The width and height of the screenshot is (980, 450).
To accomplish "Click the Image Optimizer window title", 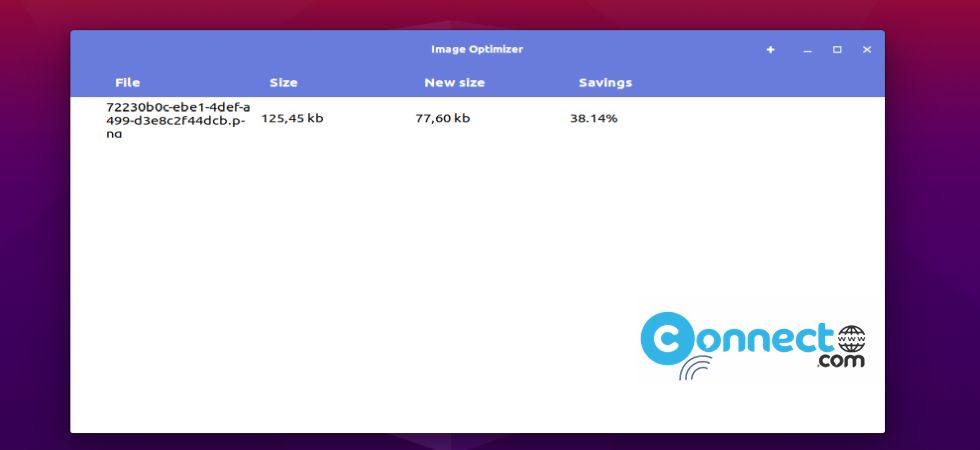I will [477, 49].
